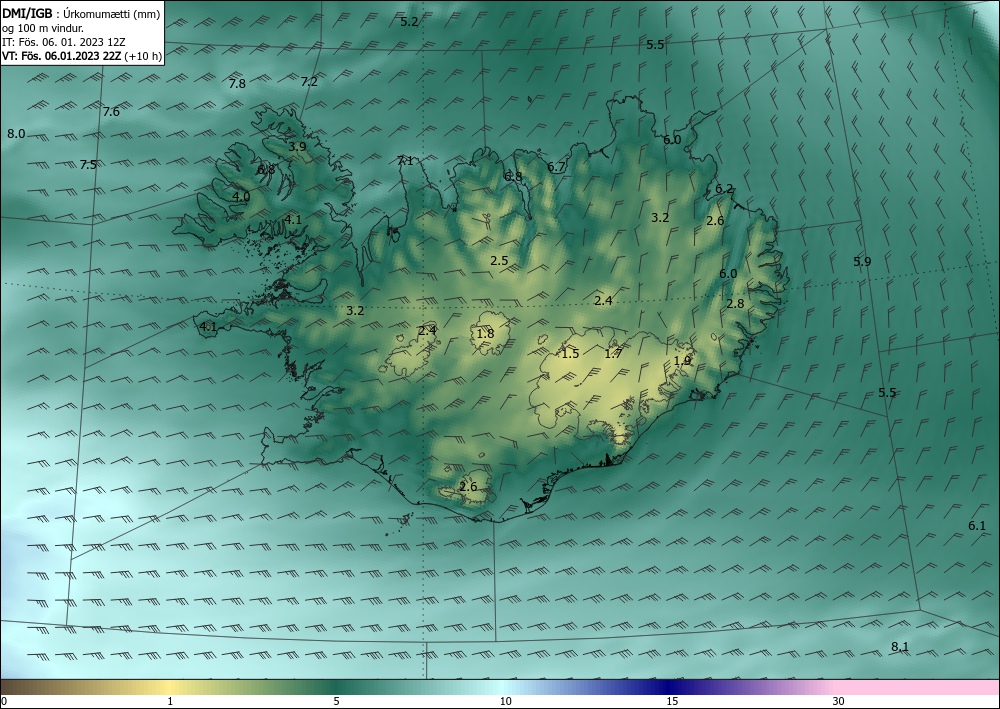Click the title text "DMI/IGB : Úrkomumætti (mm)"
The height and width of the screenshot is (709, 1000).
point(81,13)
